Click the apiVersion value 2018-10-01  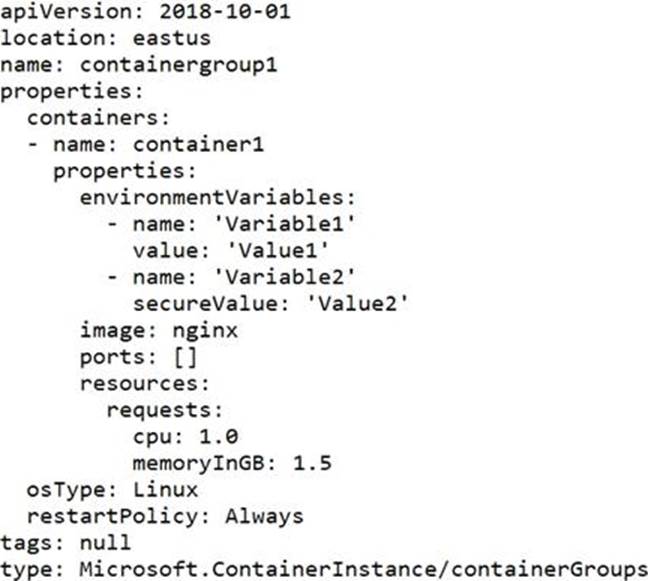coord(211,14)
